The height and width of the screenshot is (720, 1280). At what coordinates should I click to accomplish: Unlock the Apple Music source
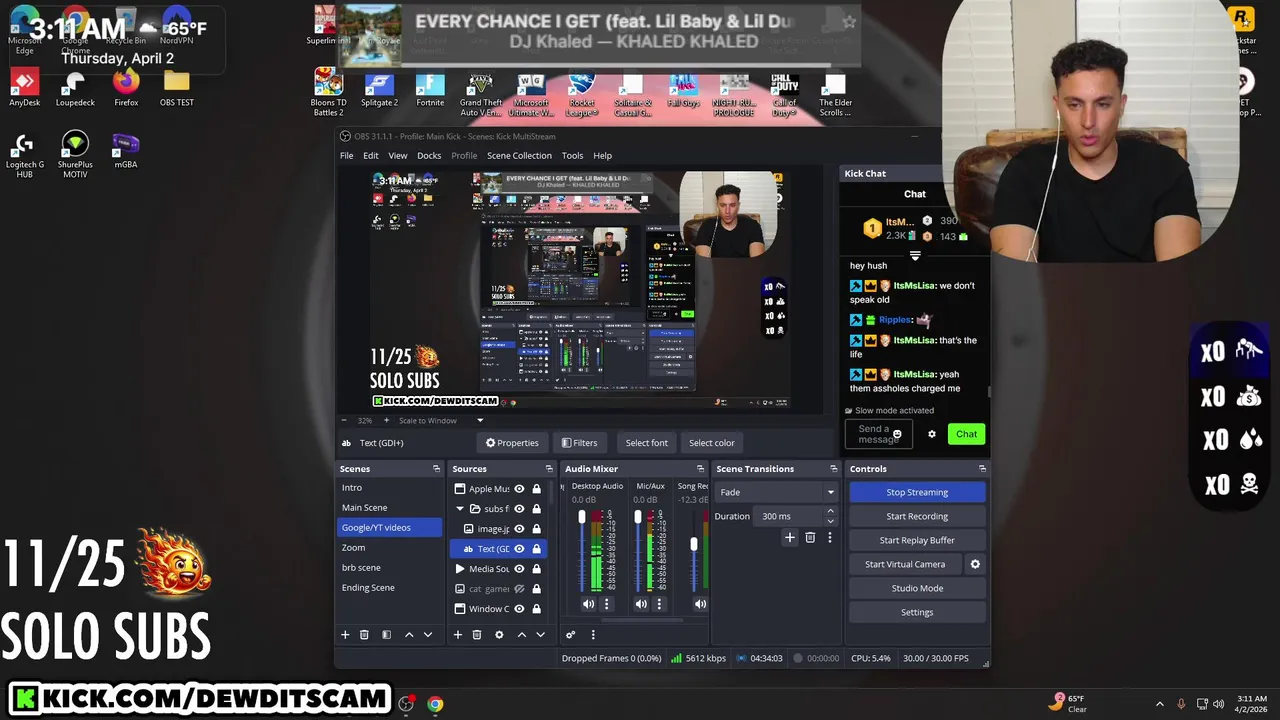pyautogui.click(x=536, y=489)
